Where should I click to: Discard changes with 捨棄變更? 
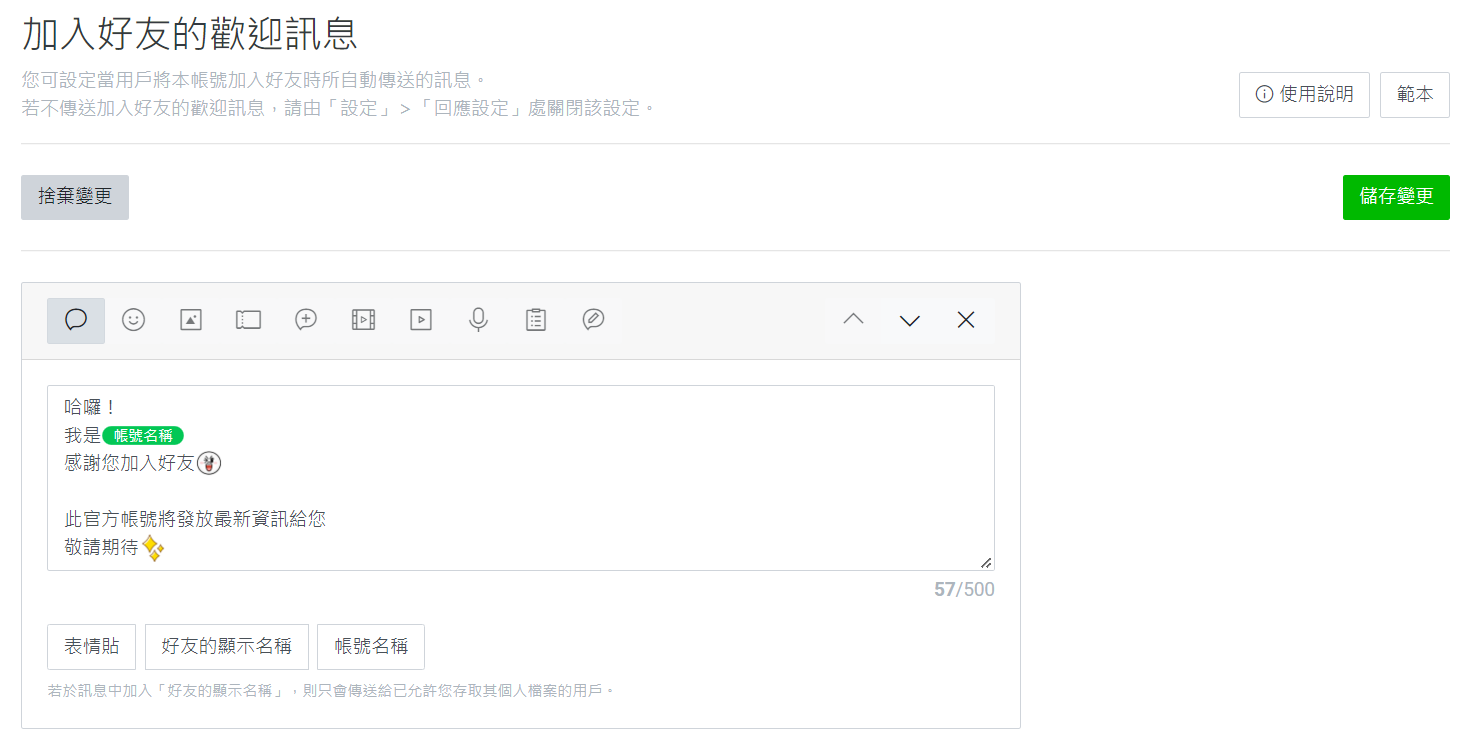pos(74,197)
